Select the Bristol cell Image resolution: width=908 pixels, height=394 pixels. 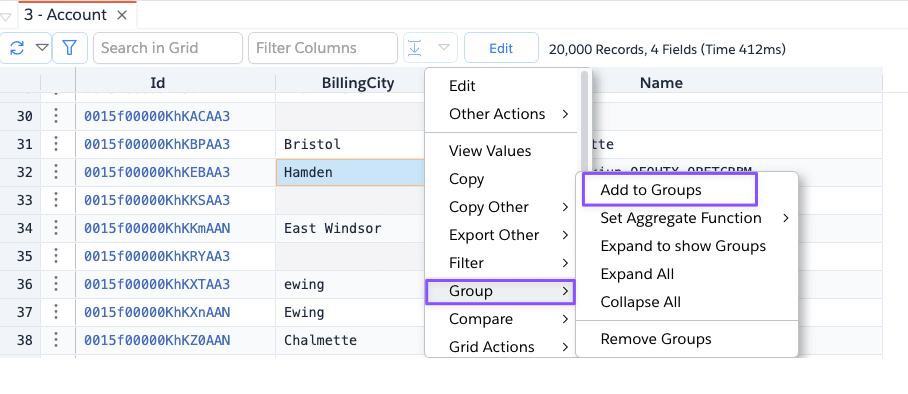pos(350,144)
